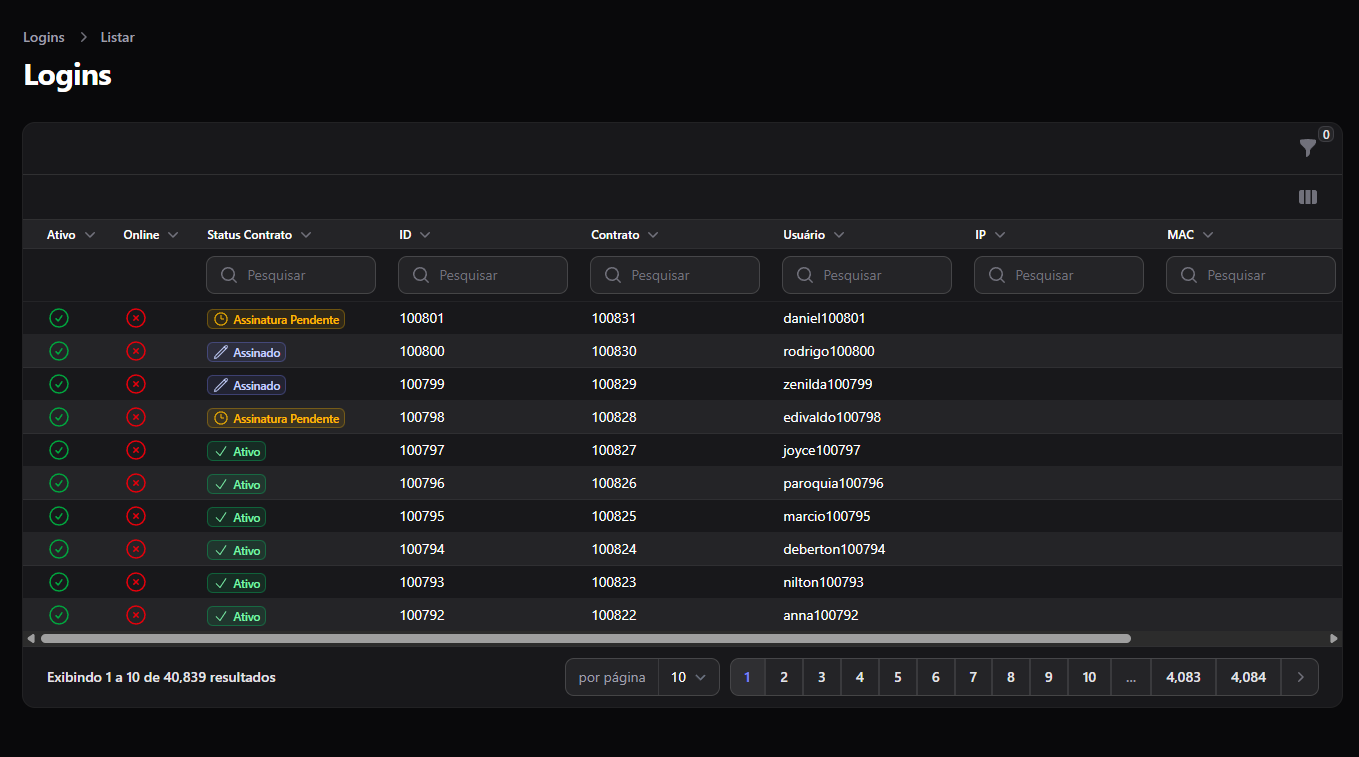
Task: Select username cell paroquia100796
Action: pyautogui.click(x=833, y=483)
